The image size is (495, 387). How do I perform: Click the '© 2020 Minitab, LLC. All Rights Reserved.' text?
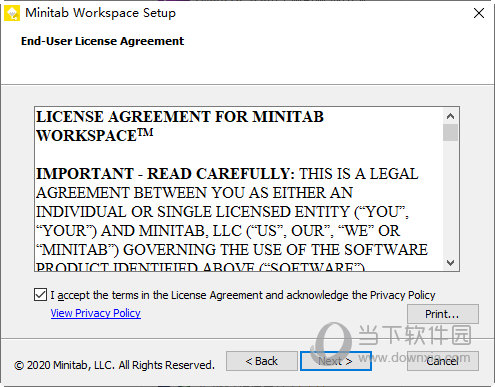(x=114, y=365)
